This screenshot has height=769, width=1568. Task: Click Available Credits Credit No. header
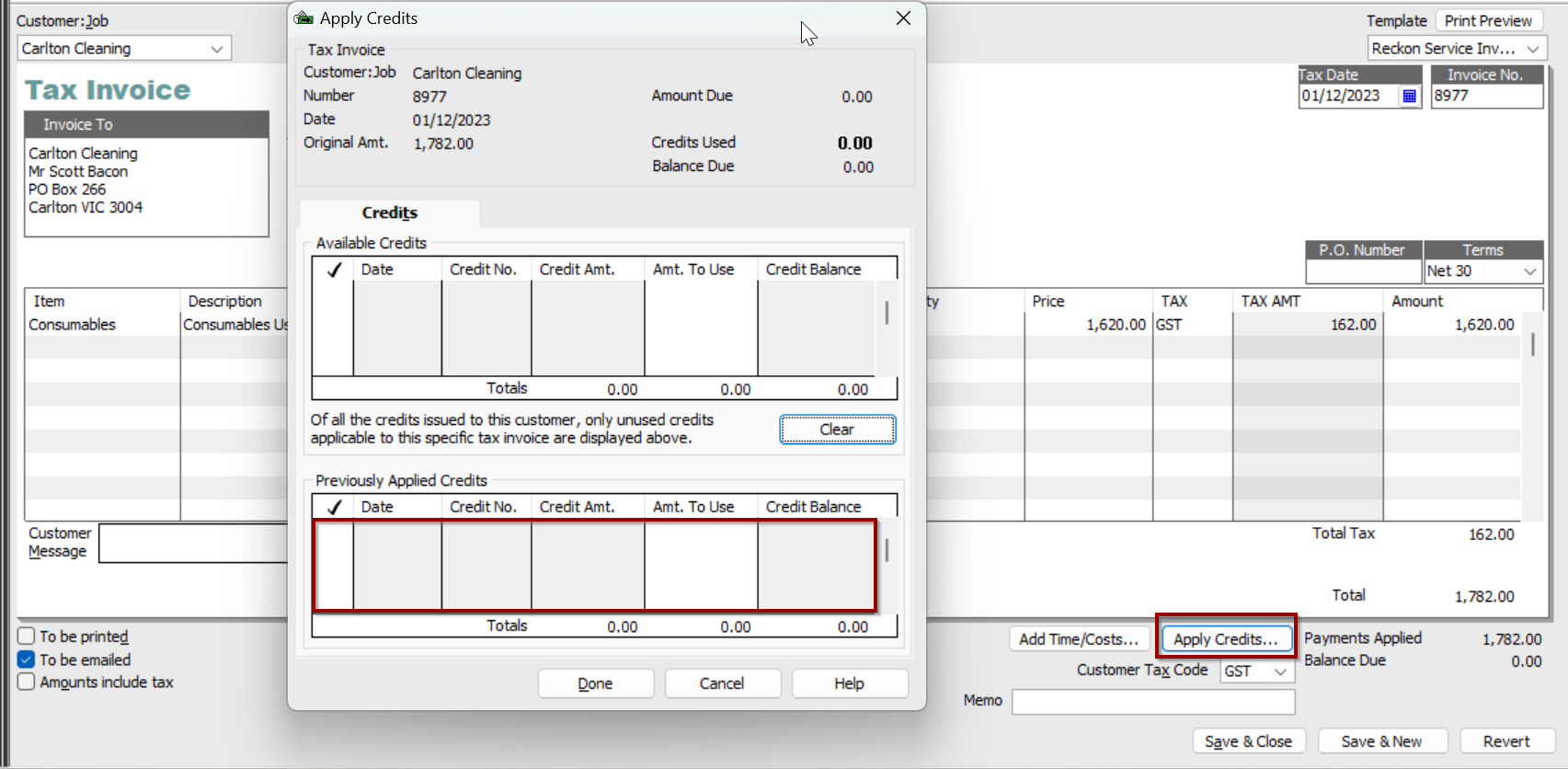click(486, 270)
